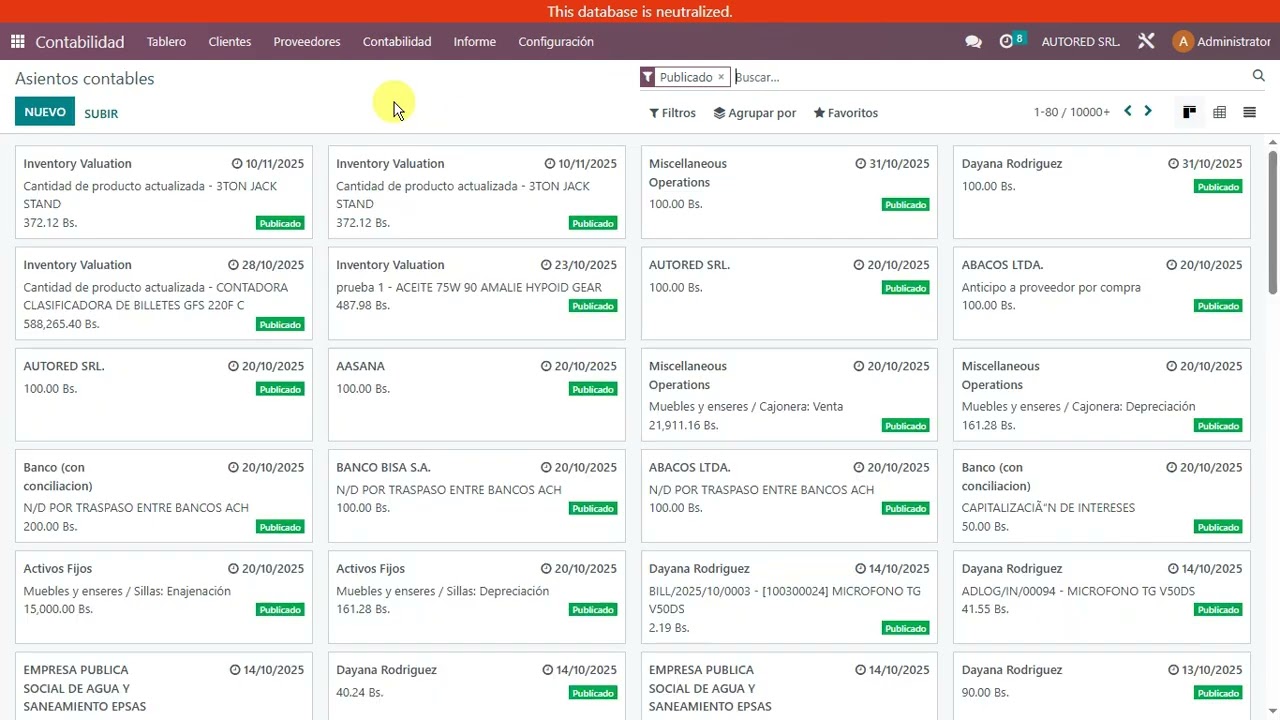Focus the Buscar search field
Viewport: 1280px width, 720px height.
click(990, 77)
